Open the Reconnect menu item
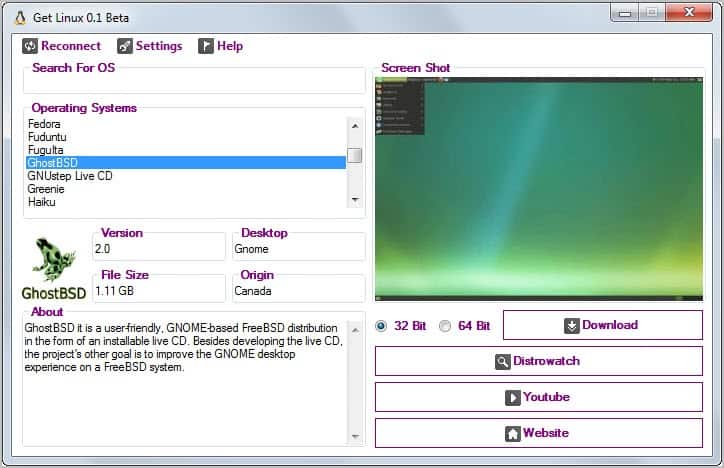 click(x=61, y=46)
